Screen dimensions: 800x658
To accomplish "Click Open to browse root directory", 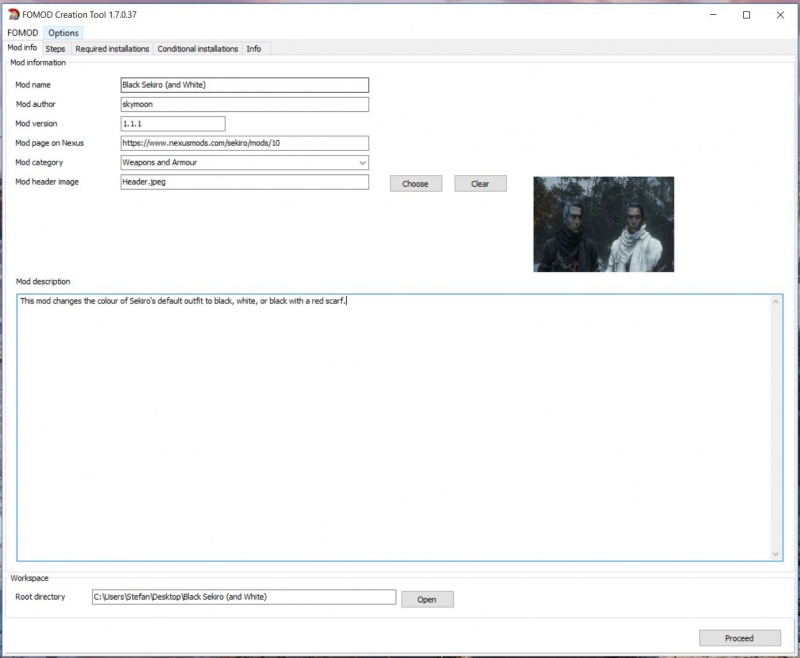I will [427, 599].
